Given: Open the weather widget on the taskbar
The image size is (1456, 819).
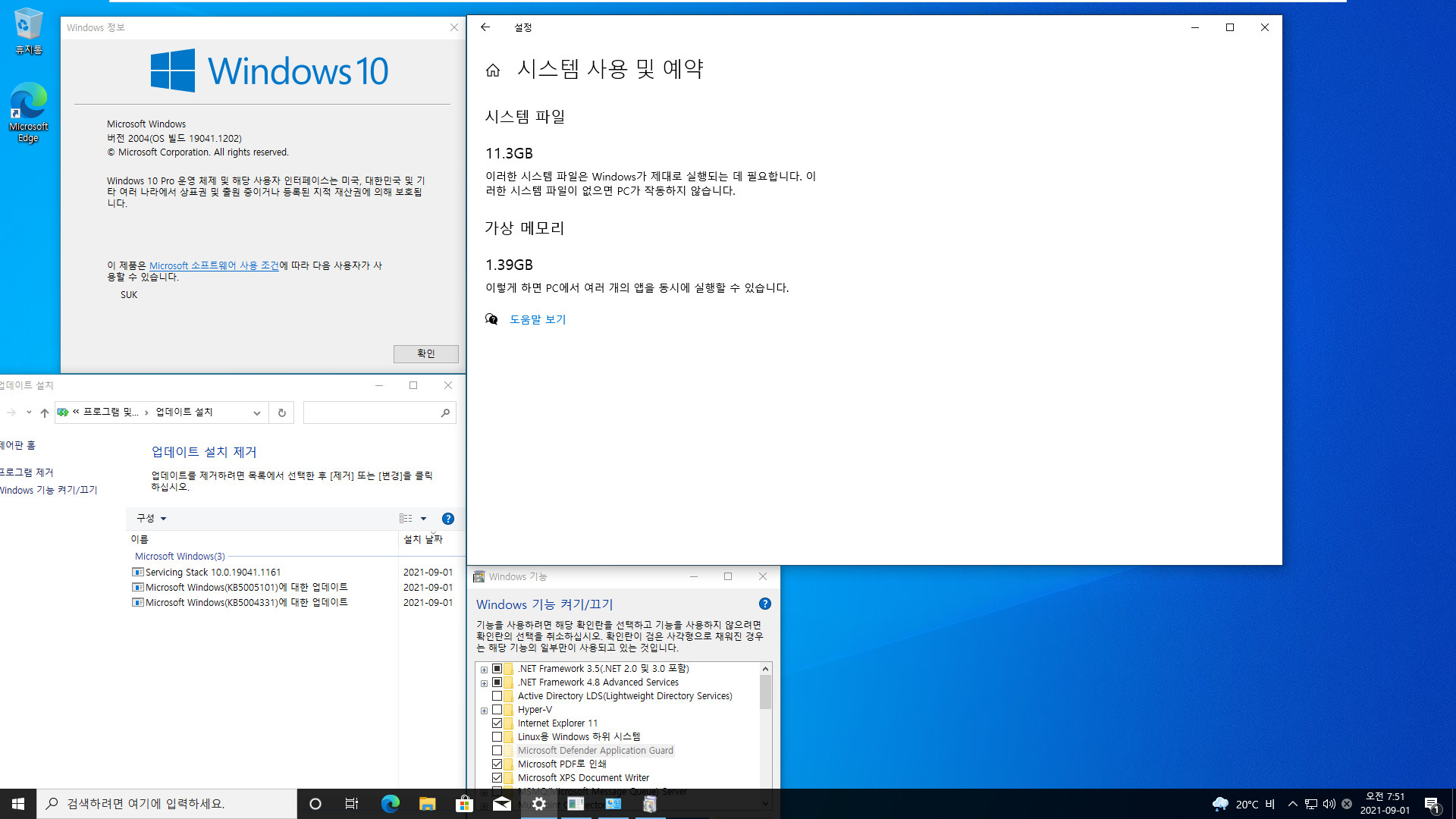Looking at the screenshot, I should (x=1244, y=804).
